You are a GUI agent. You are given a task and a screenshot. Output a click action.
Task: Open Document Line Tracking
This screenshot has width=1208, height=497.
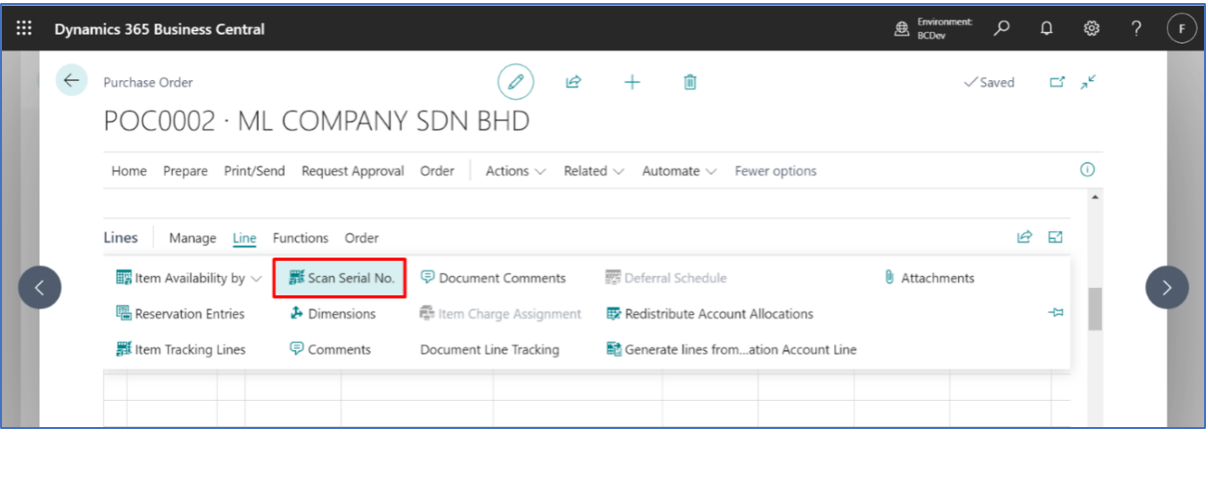[489, 350]
